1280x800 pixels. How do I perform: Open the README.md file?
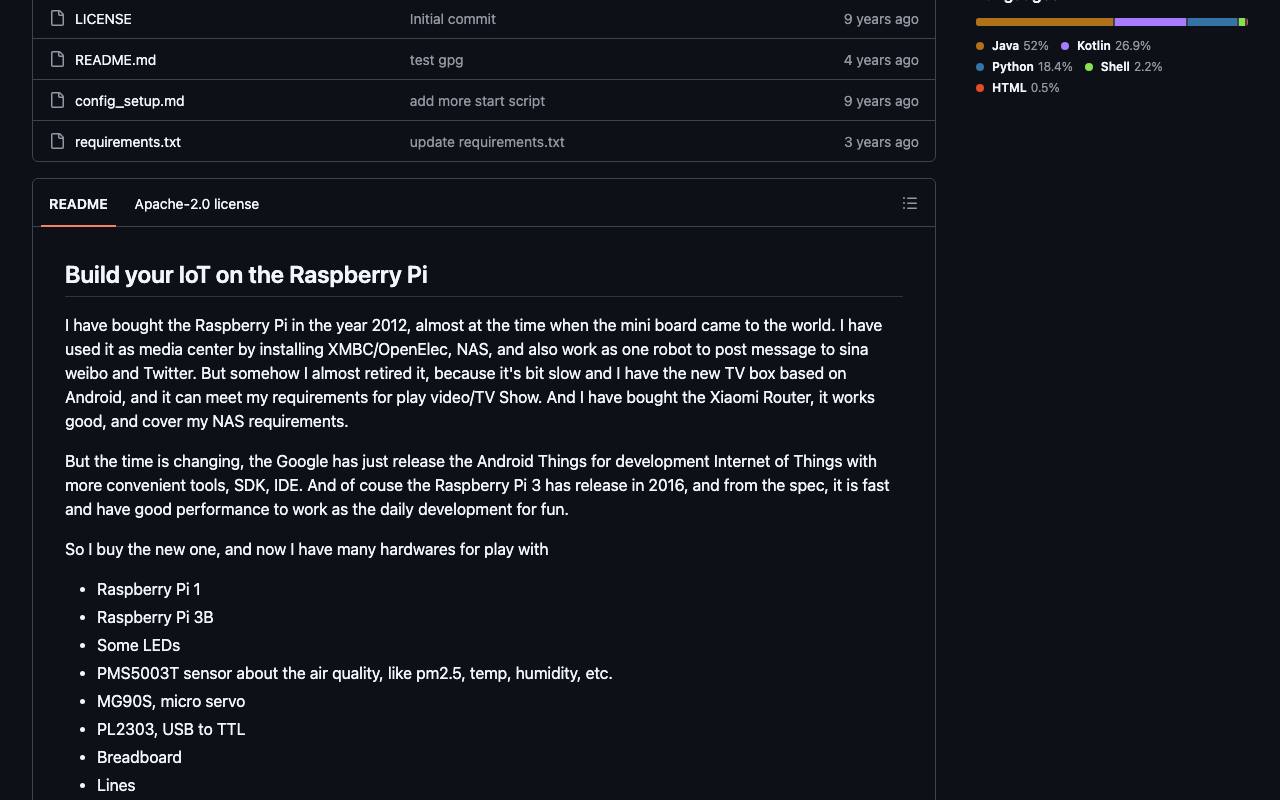115,60
